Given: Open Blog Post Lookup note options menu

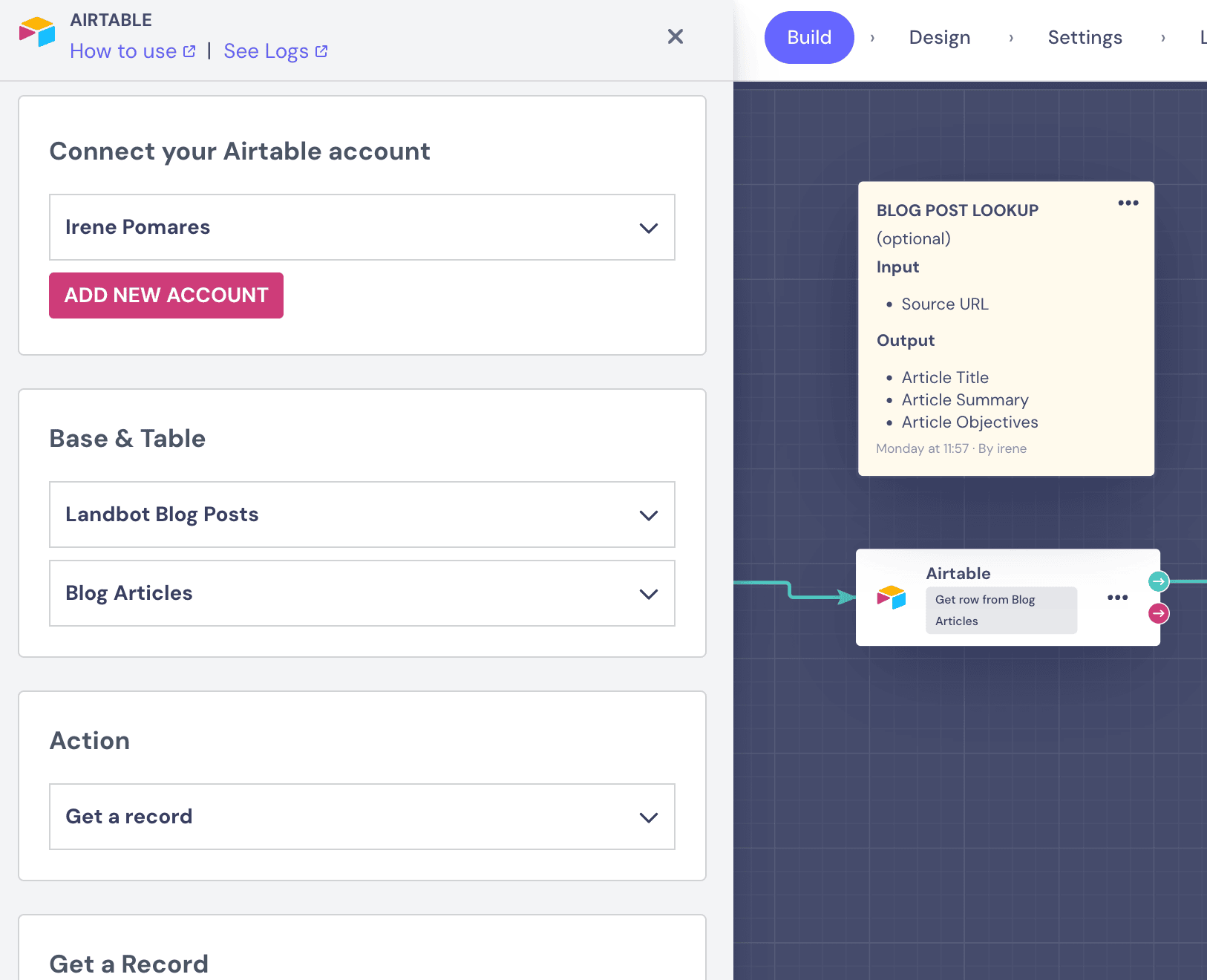Looking at the screenshot, I should pos(1128,203).
